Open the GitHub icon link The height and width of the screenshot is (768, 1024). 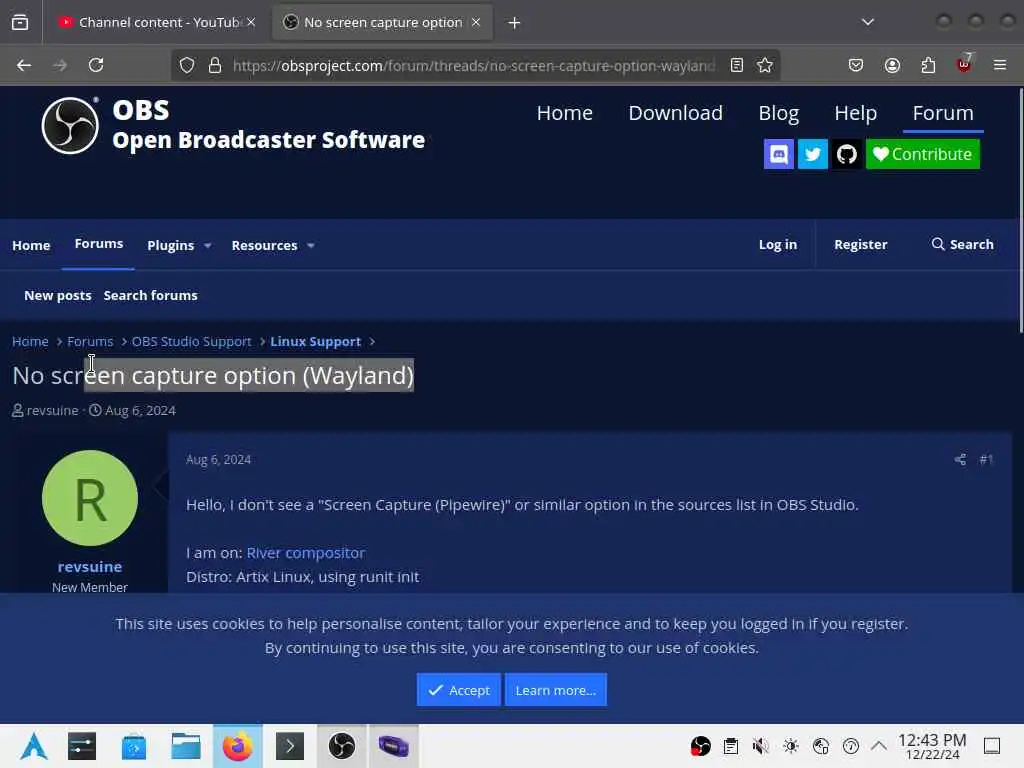click(x=846, y=154)
